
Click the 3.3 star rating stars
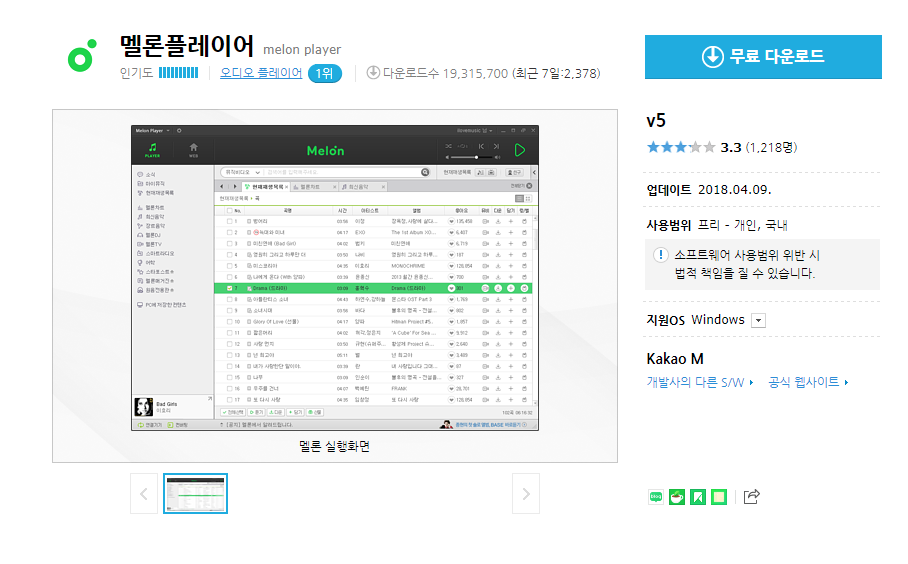click(681, 147)
